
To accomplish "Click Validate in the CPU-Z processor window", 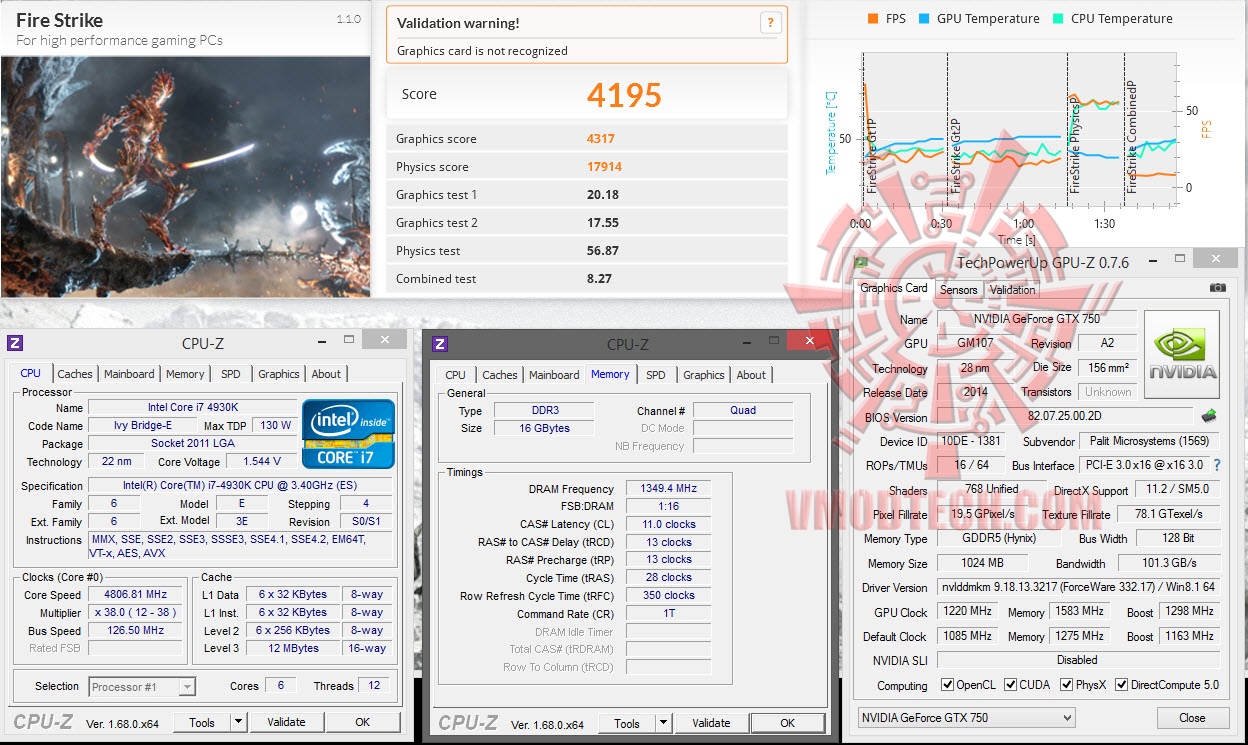I will pos(286,722).
